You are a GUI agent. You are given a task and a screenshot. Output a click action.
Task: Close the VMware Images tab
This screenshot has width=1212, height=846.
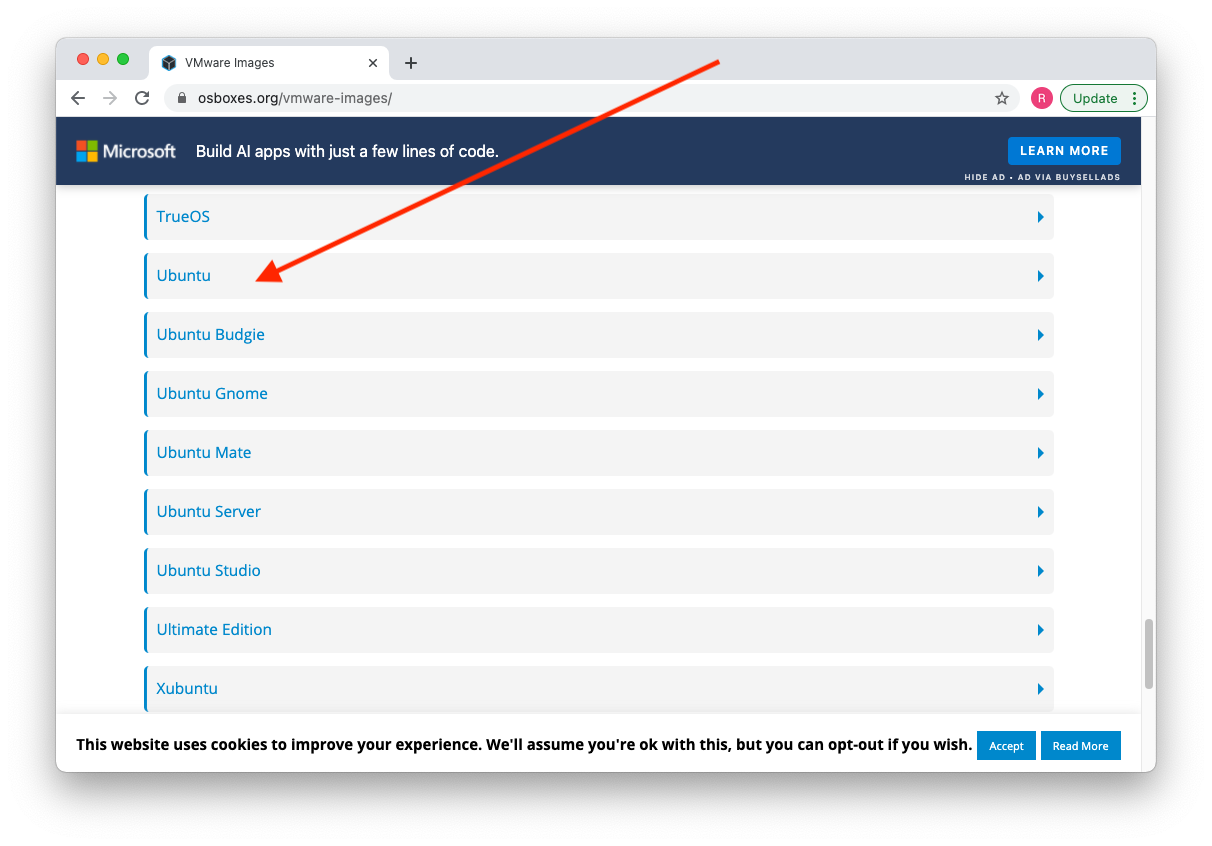tap(373, 63)
